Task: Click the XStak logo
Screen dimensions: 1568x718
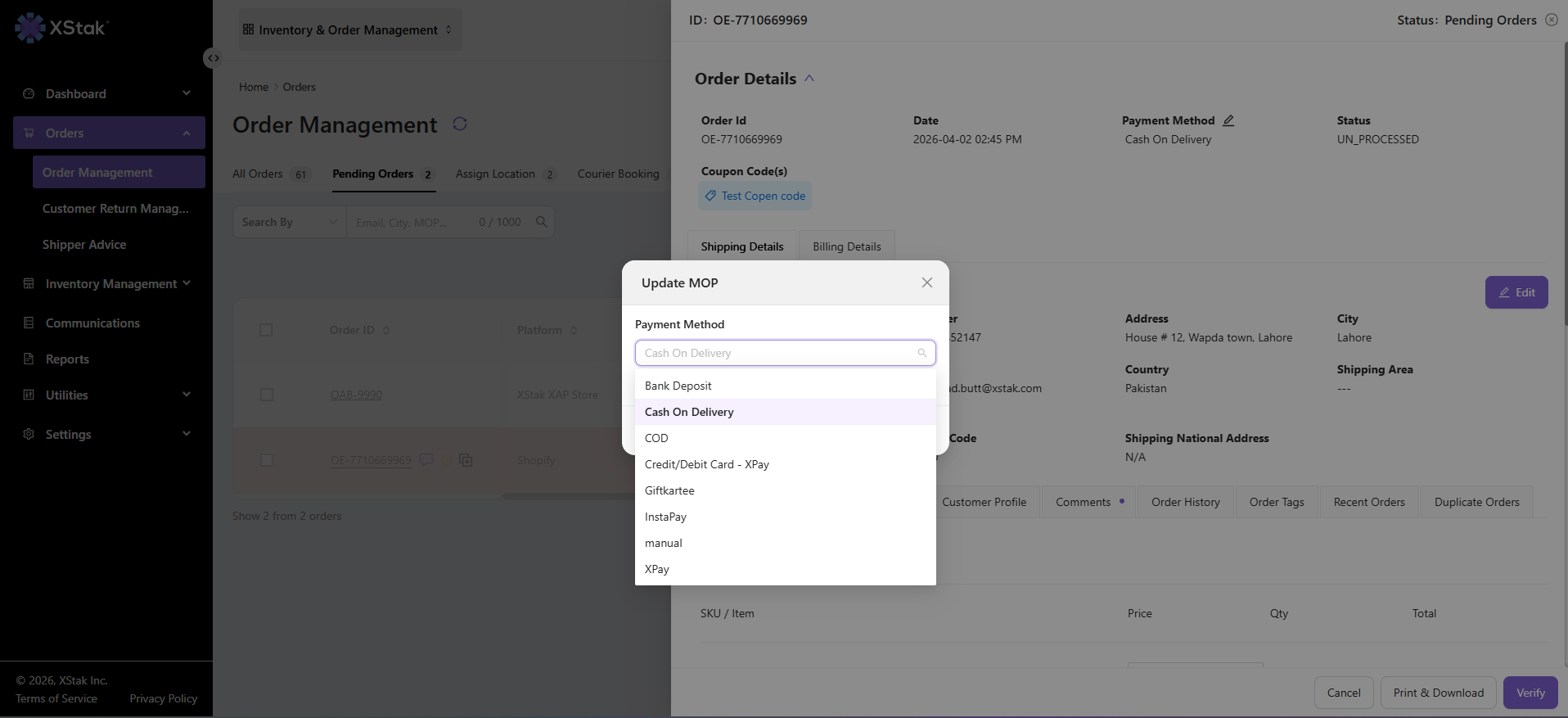Action: [61, 28]
